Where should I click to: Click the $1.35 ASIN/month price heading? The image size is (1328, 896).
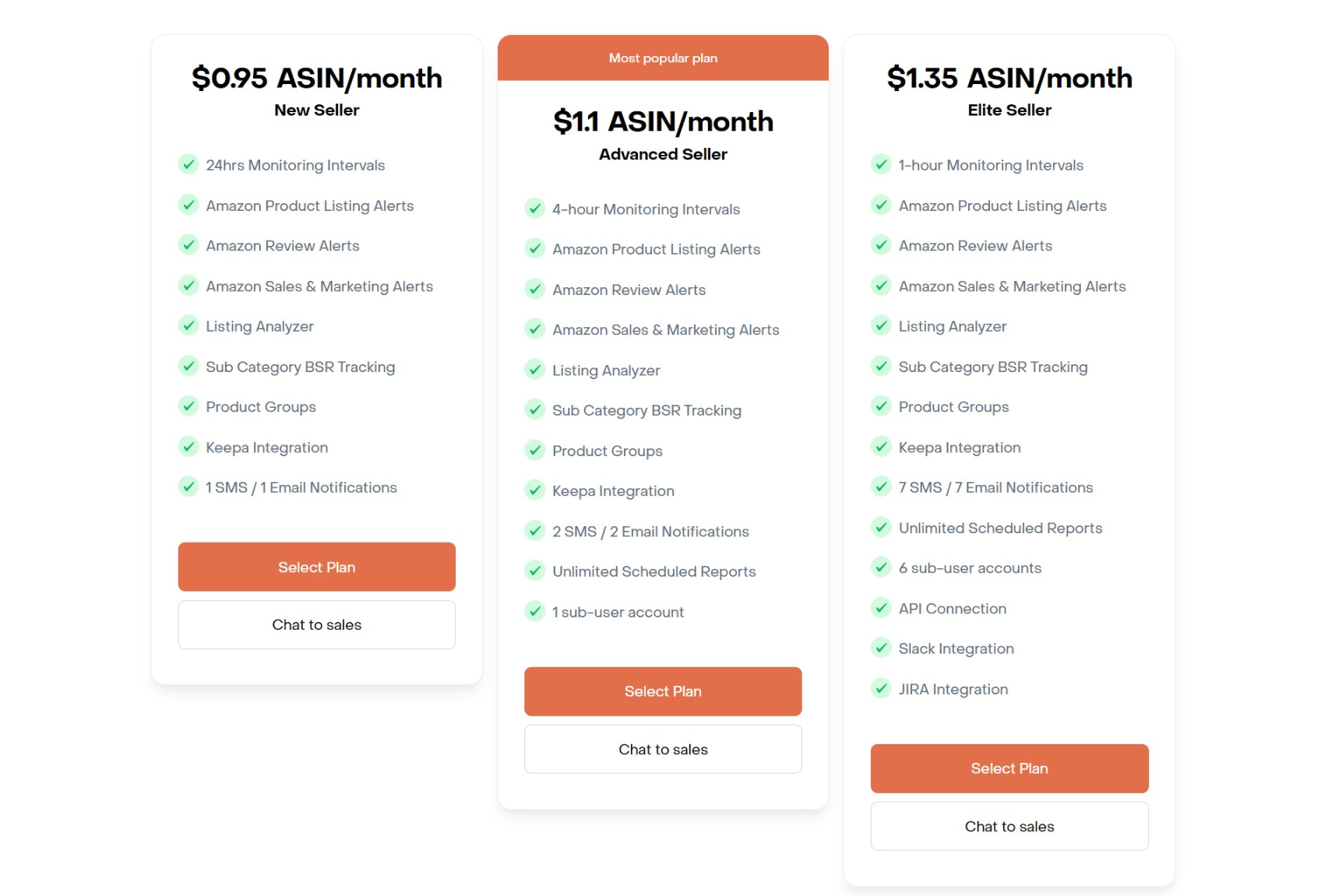(x=1009, y=78)
